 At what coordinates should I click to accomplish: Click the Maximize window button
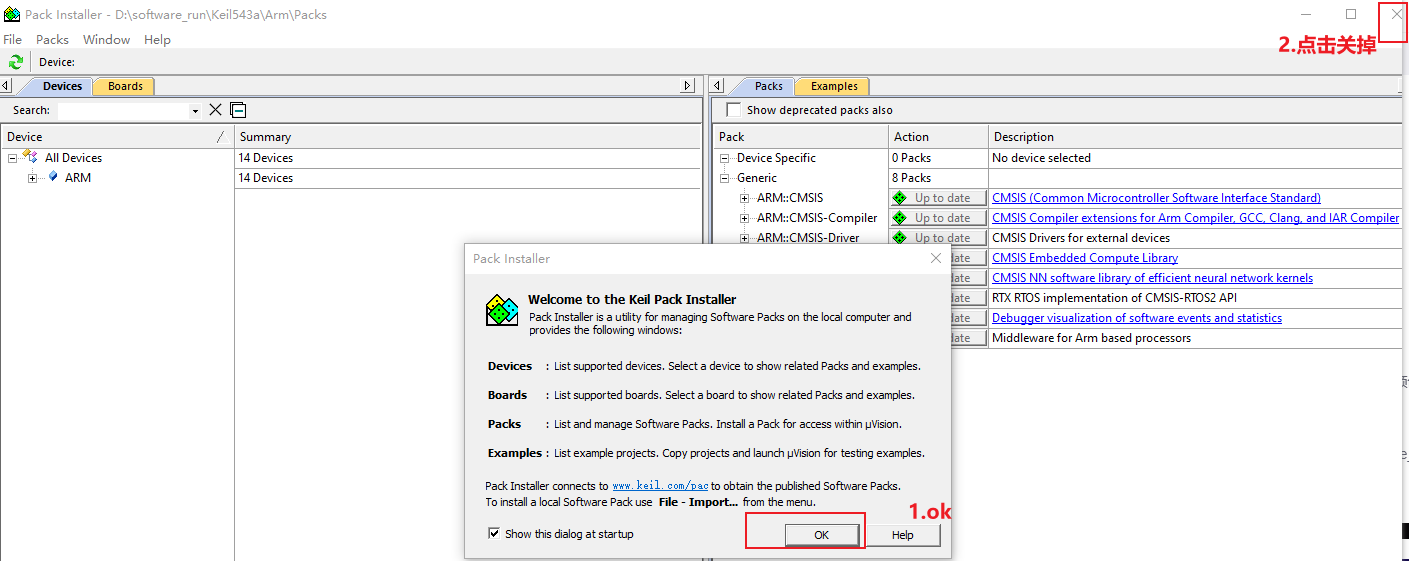(x=1351, y=14)
